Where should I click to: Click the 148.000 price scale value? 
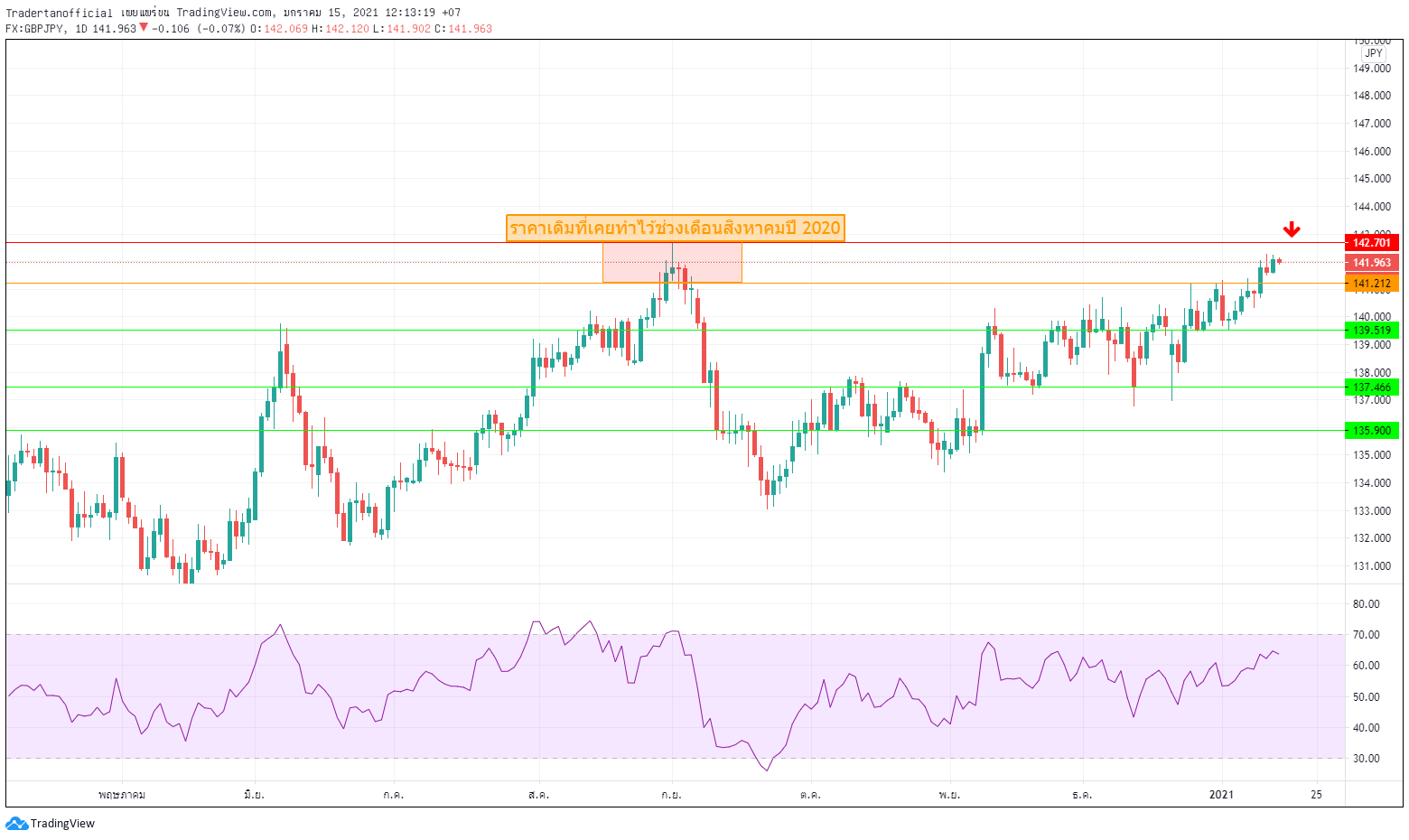pyautogui.click(x=1371, y=96)
